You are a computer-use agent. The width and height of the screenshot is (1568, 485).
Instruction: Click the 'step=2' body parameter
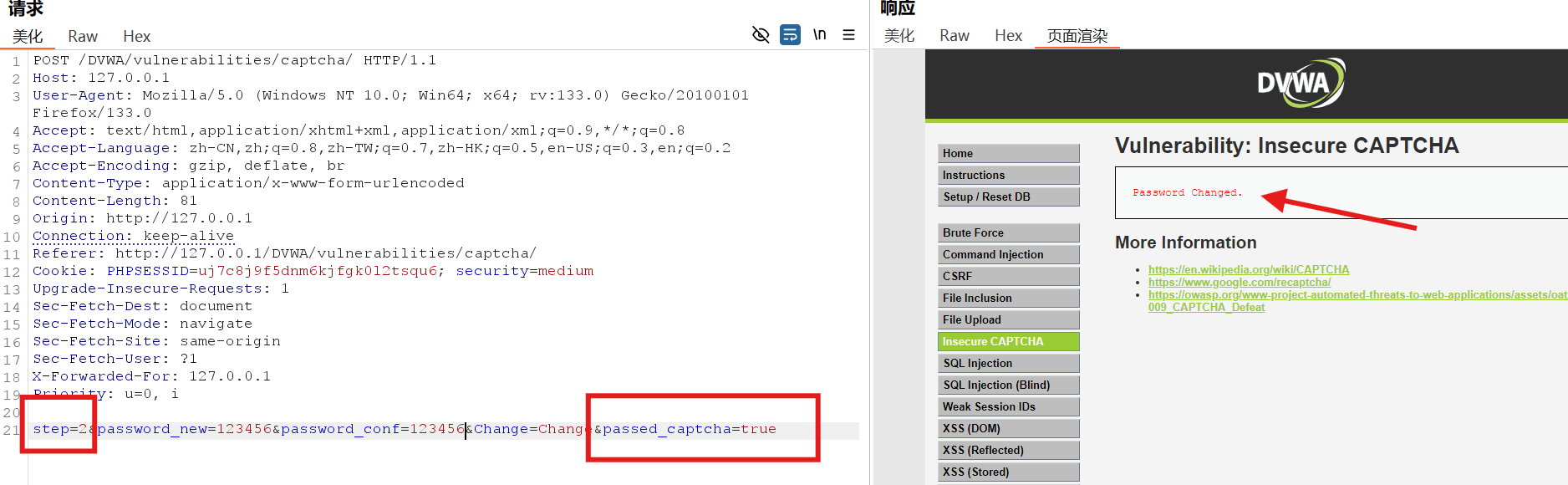59,429
